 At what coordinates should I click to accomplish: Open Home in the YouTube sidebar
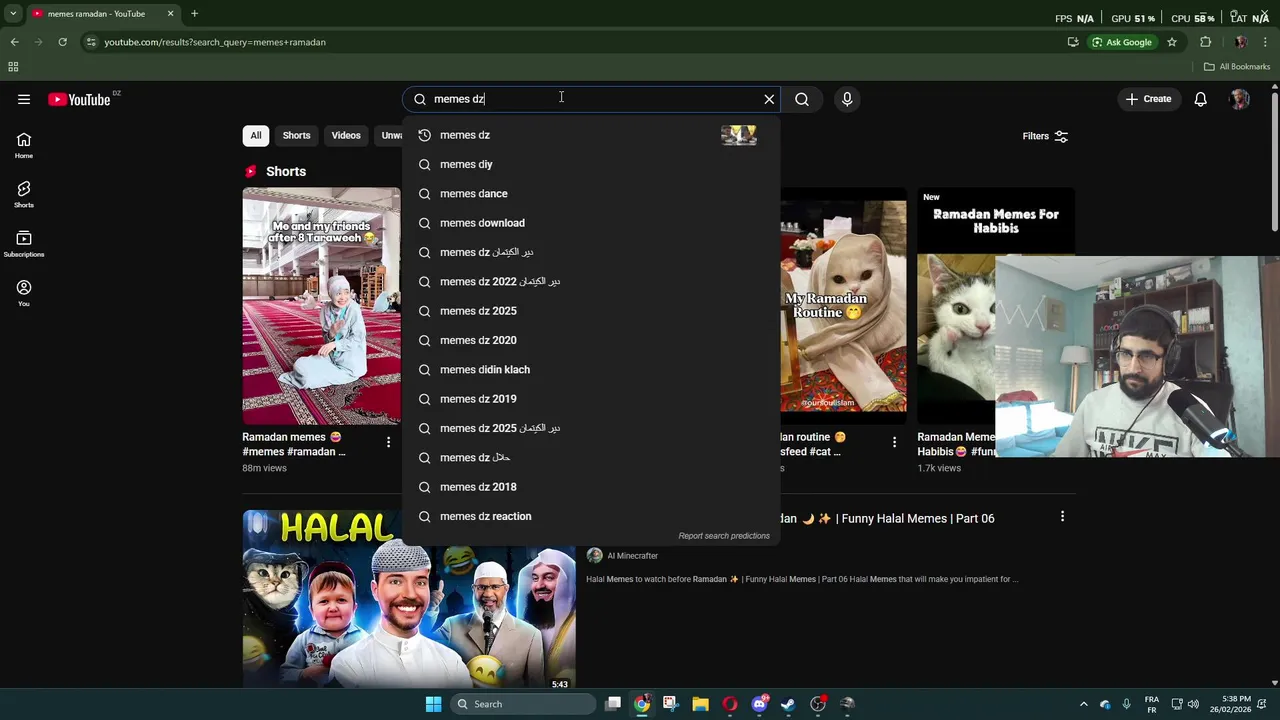tap(24, 146)
